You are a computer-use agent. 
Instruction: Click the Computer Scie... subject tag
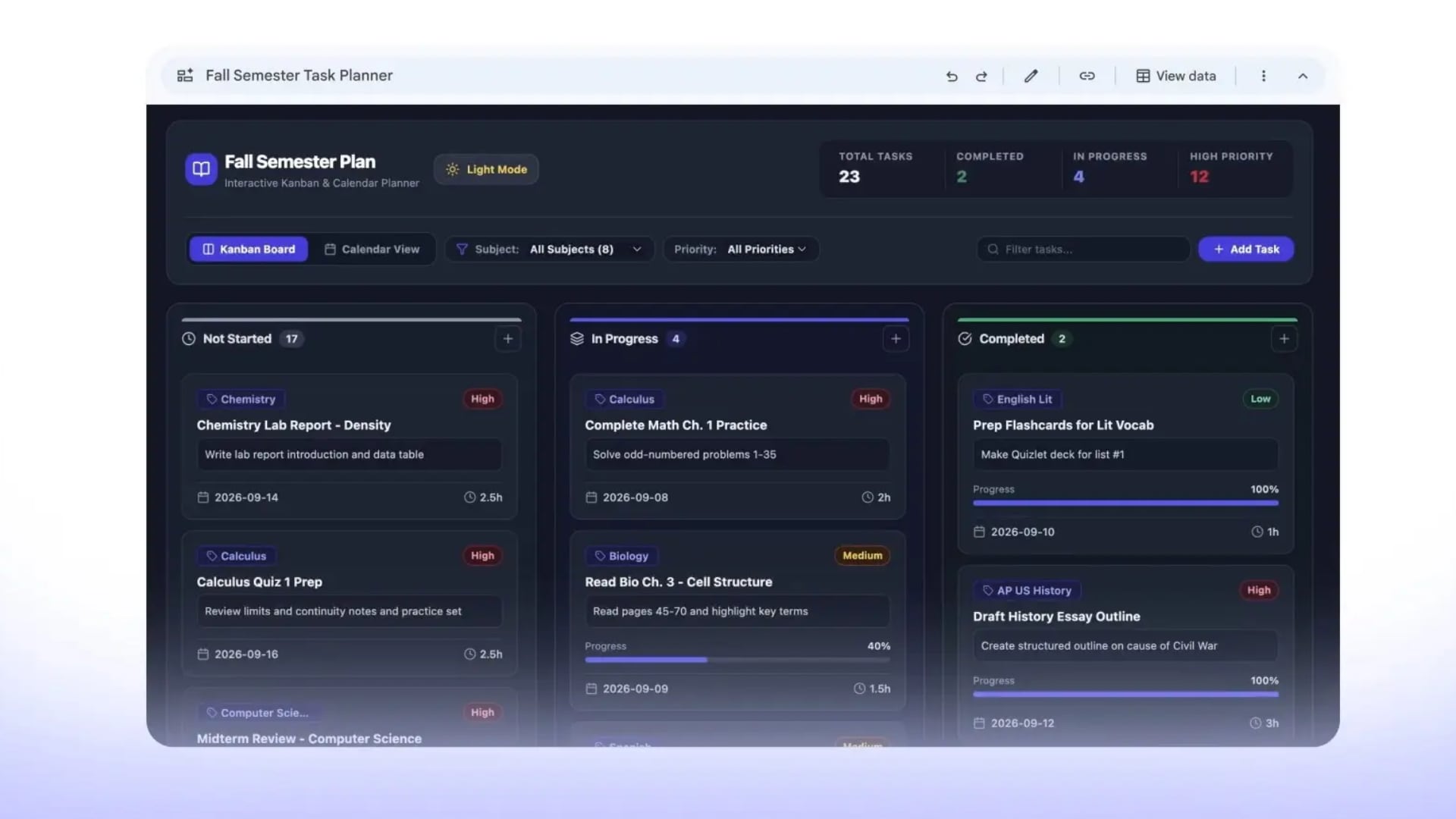click(x=258, y=713)
